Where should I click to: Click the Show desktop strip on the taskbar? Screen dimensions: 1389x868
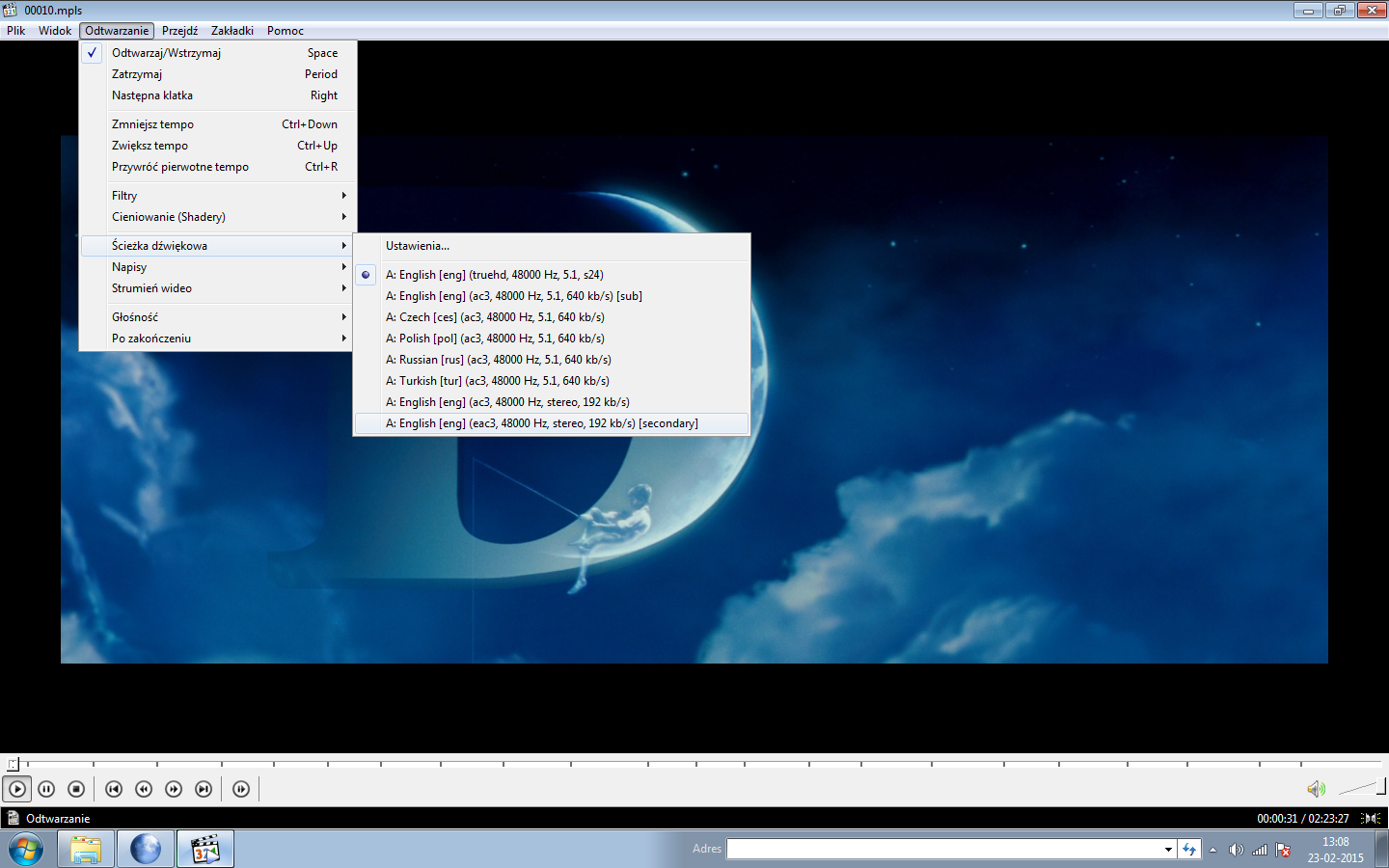point(1382,850)
